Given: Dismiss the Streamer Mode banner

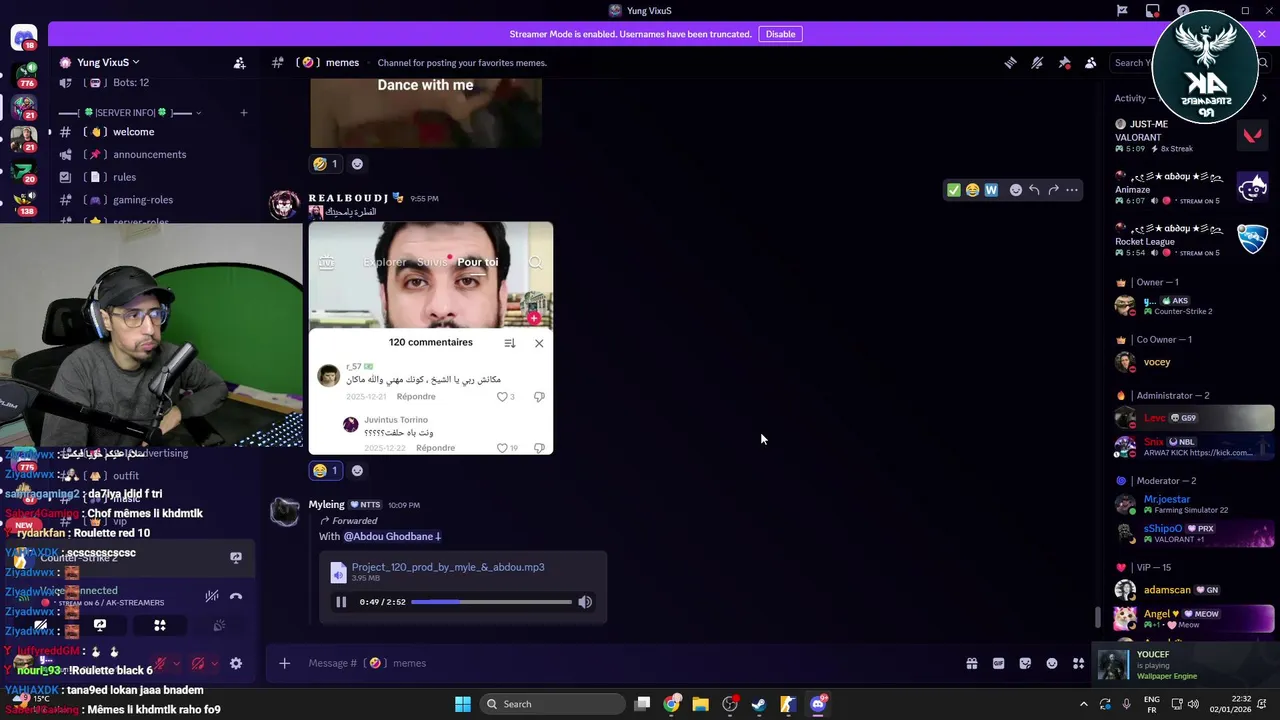Looking at the screenshot, I should point(1261,34).
